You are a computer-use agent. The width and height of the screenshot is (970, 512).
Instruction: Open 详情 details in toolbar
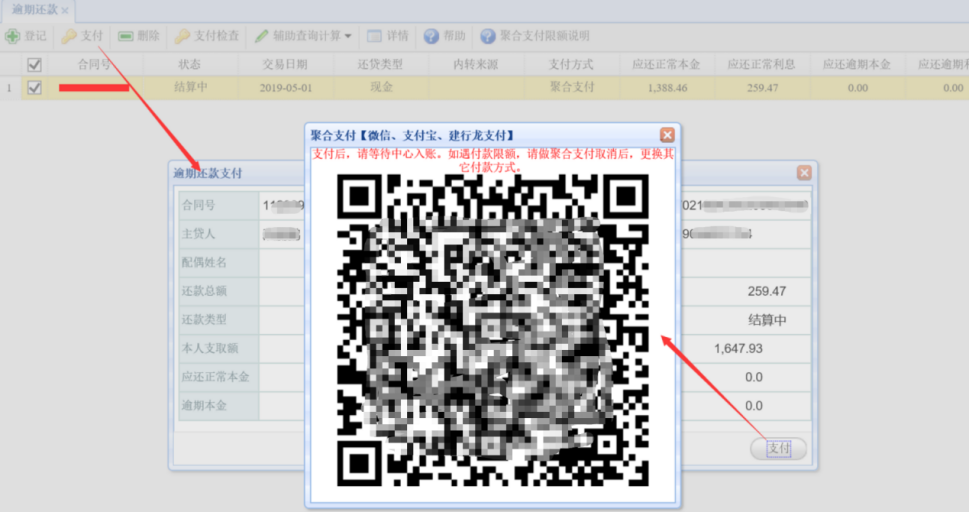point(388,36)
